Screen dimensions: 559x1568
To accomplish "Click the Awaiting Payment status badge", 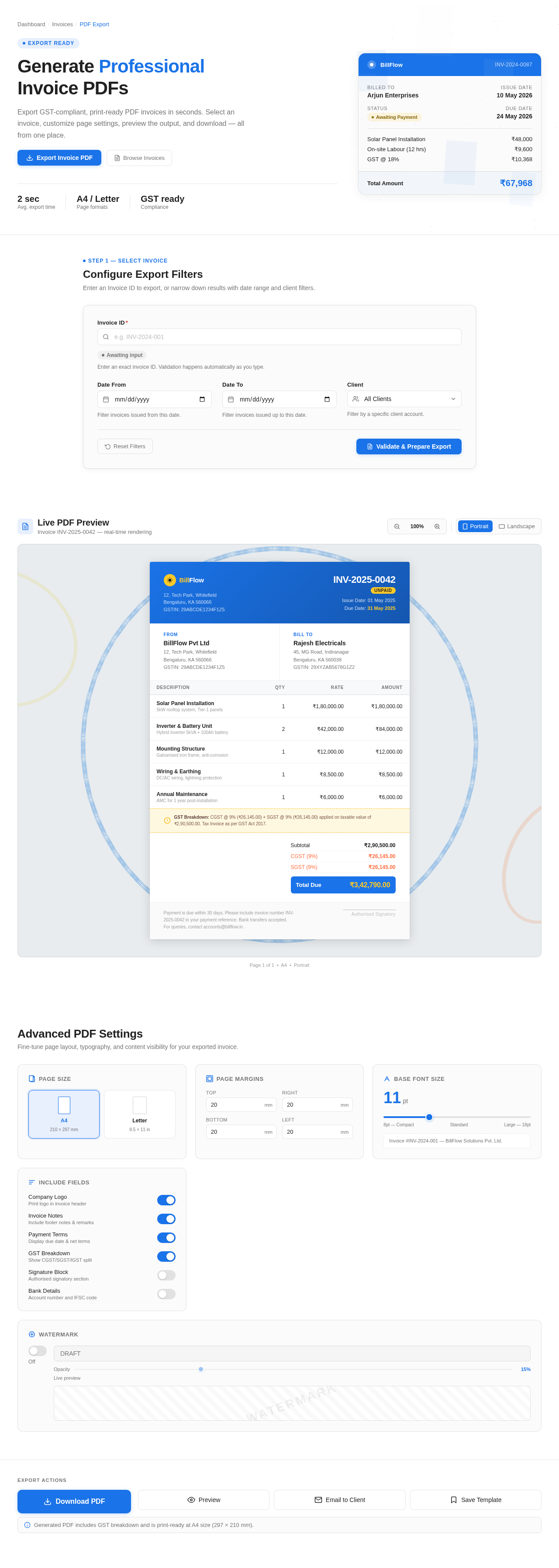I will 394,118.
